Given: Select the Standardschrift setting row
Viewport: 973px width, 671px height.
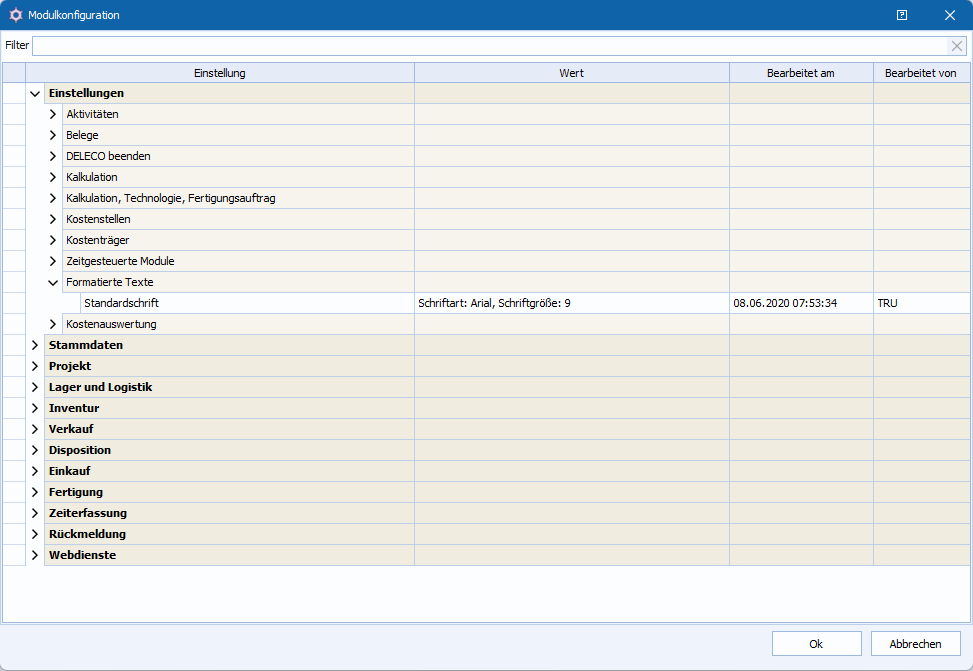Looking at the screenshot, I should pyautogui.click(x=121, y=303).
